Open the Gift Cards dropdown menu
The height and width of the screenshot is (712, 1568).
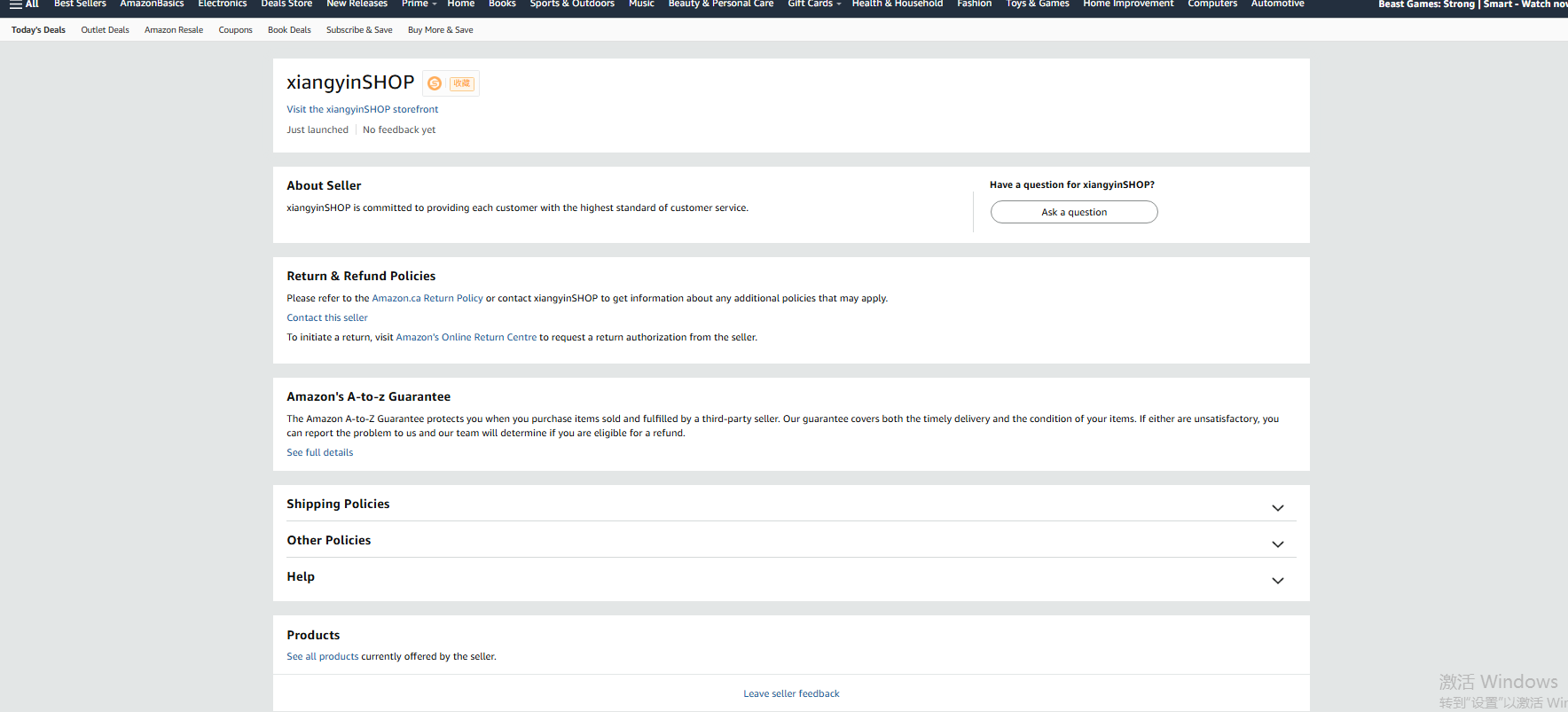(x=814, y=4)
